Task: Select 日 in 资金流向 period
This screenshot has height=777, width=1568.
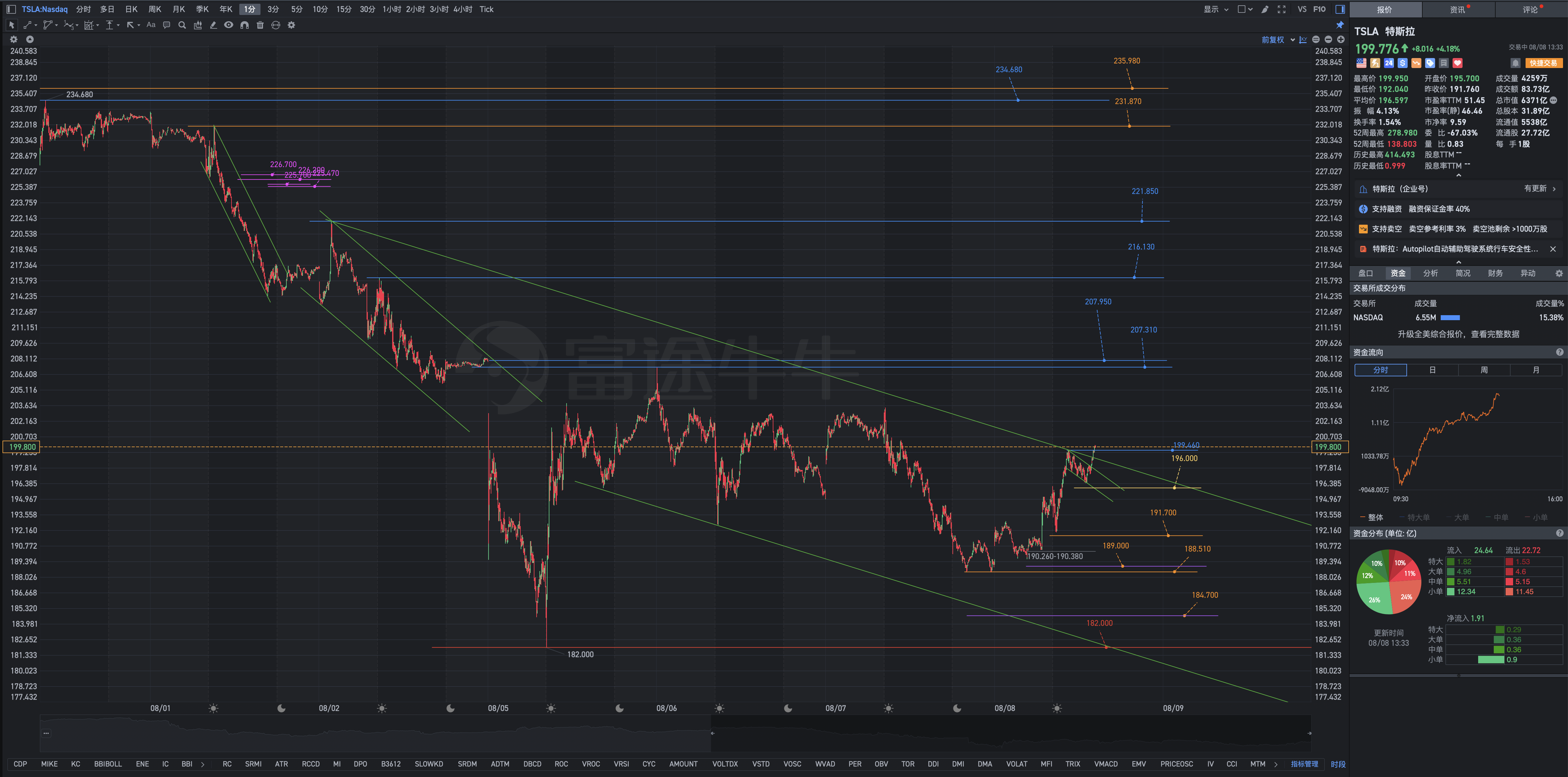Action: (1432, 370)
